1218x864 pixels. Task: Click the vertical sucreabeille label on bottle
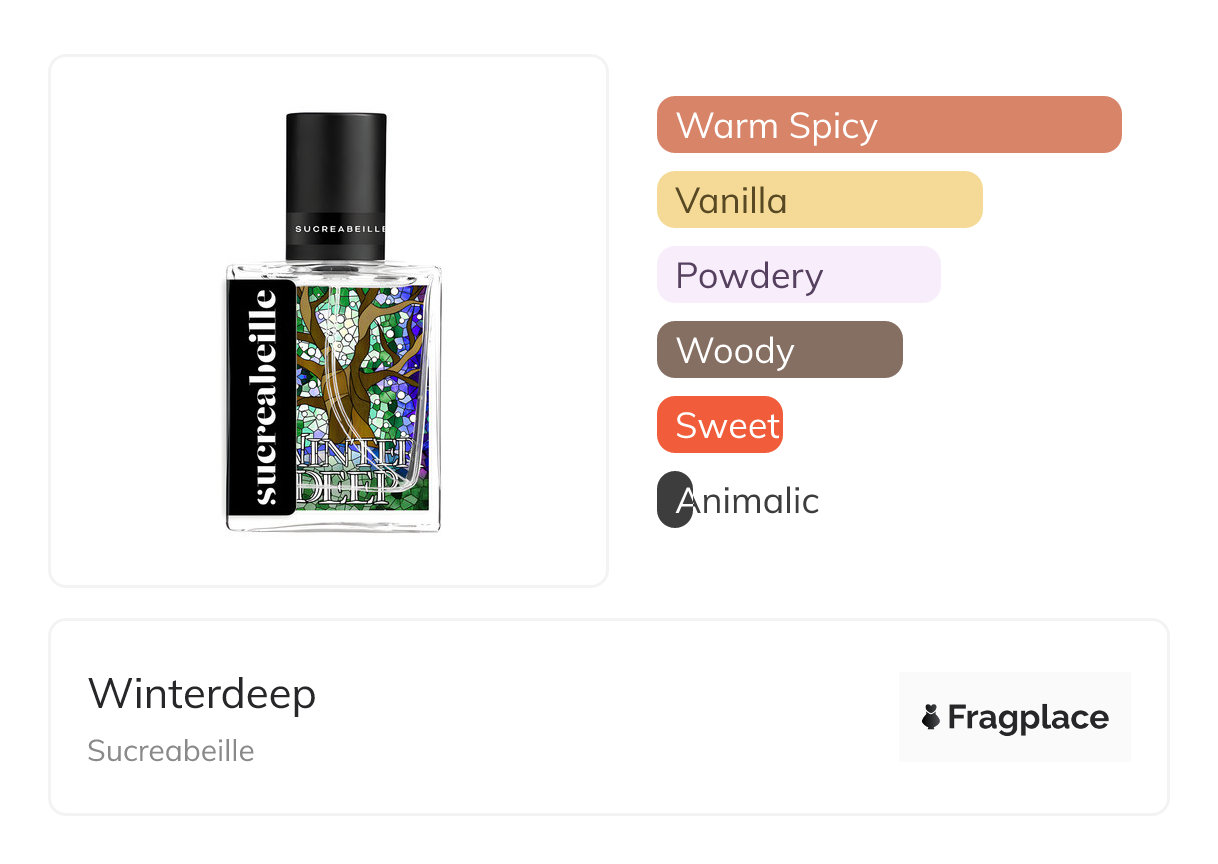pyautogui.click(x=262, y=396)
